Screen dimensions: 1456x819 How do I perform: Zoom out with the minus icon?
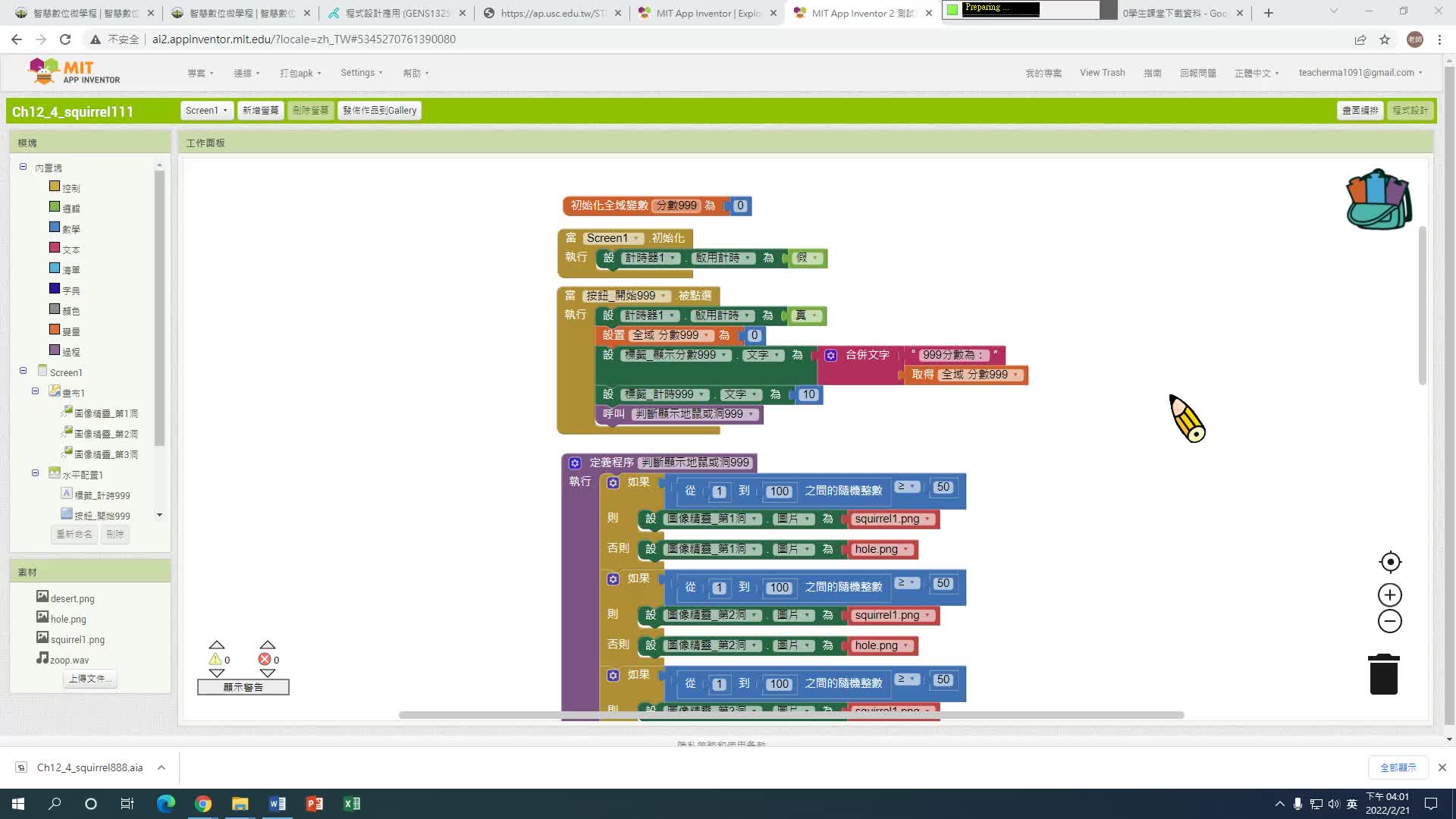pos(1389,621)
